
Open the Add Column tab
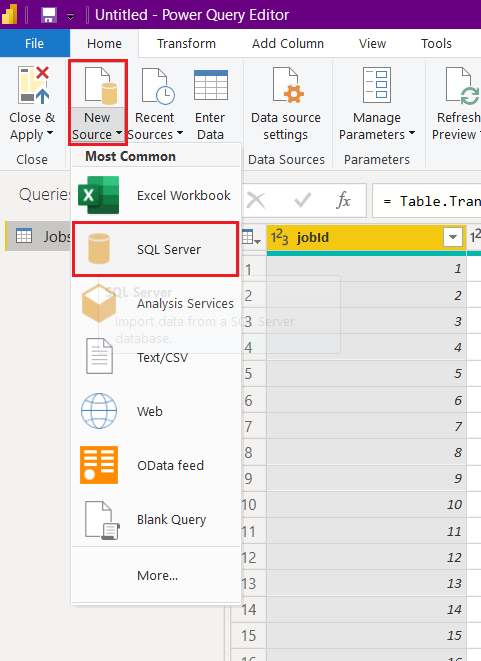pos(288,43)
